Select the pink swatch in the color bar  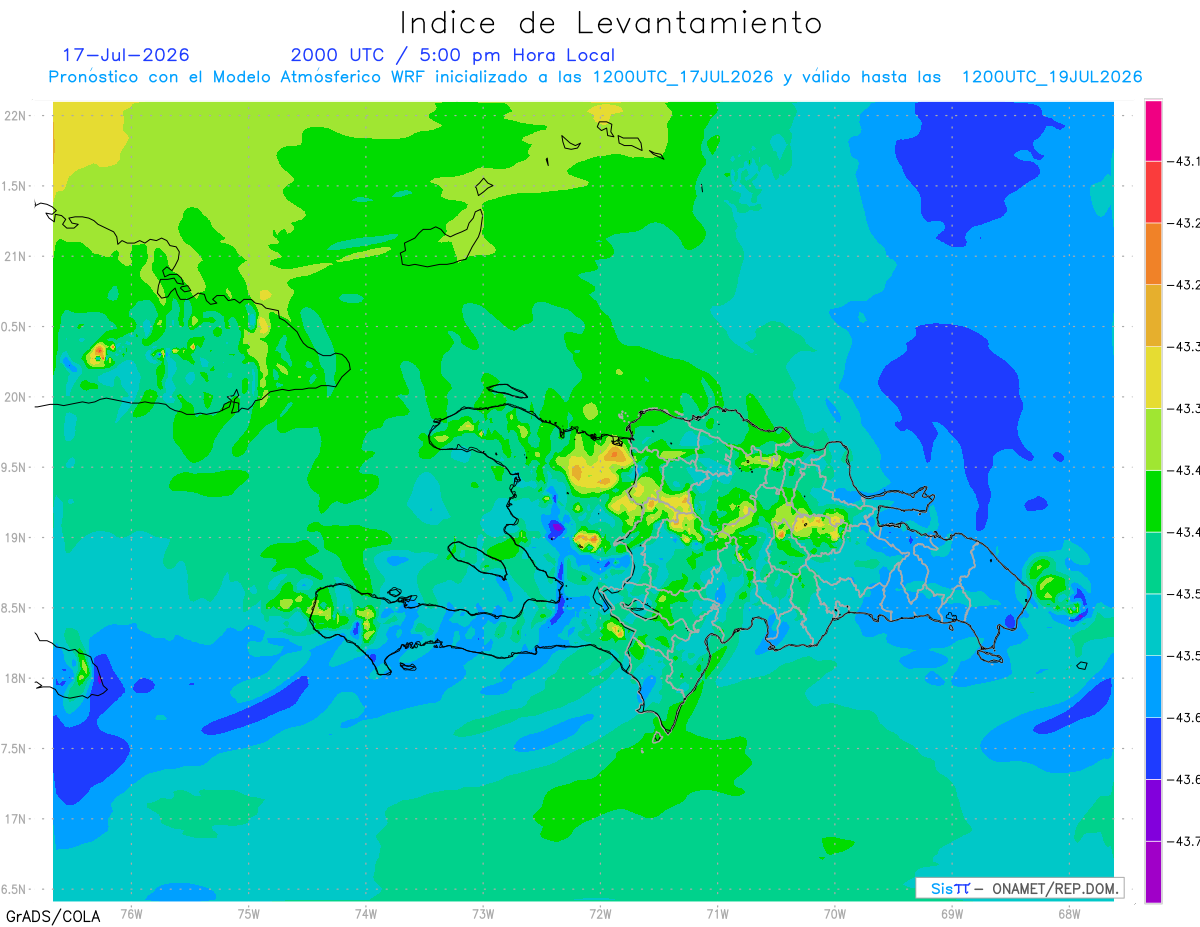point(1153,130)
